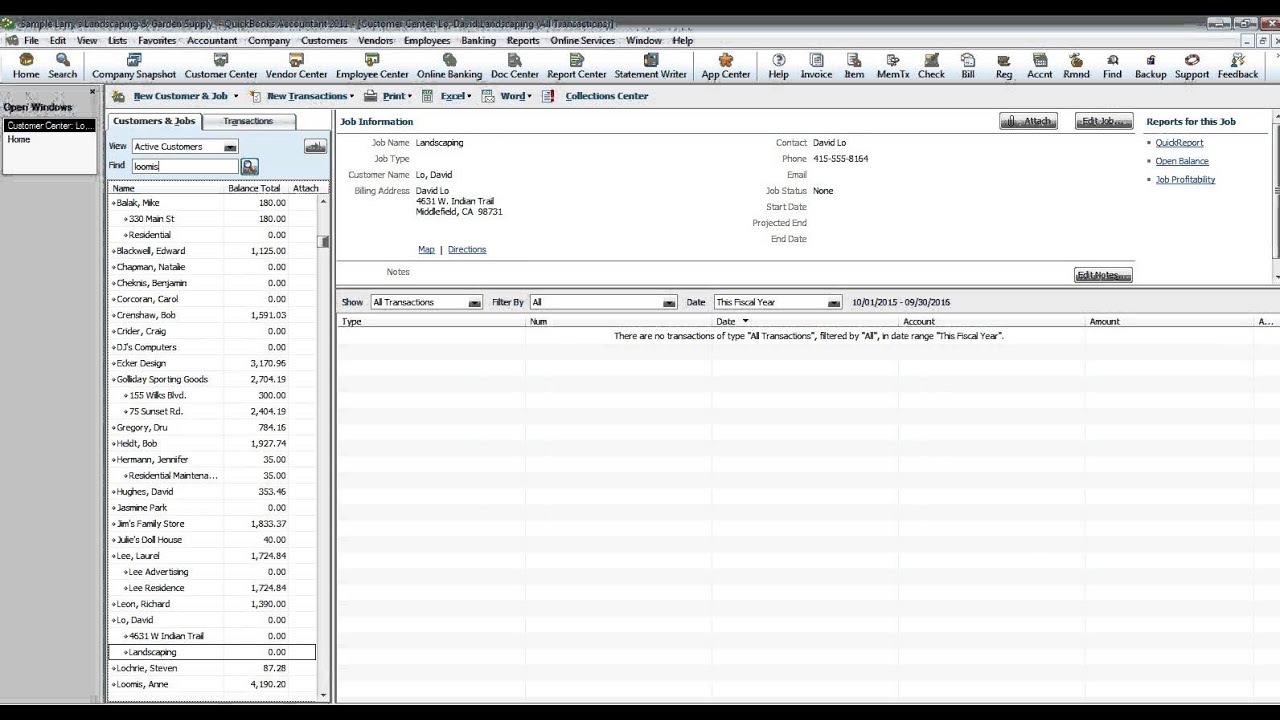Open Statement Writer toolbar icon
1280x720 pixels.
(x=650, y=66)
